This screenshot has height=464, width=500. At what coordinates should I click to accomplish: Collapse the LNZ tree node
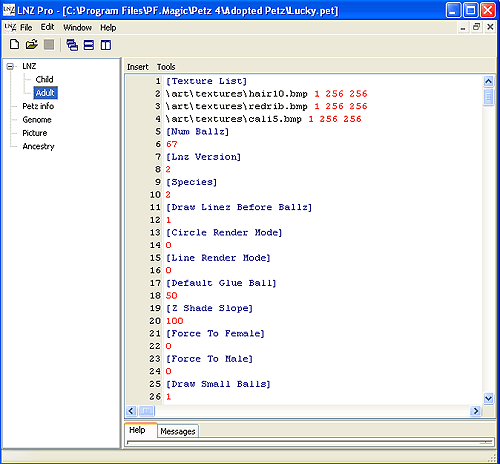pos(10,66)
